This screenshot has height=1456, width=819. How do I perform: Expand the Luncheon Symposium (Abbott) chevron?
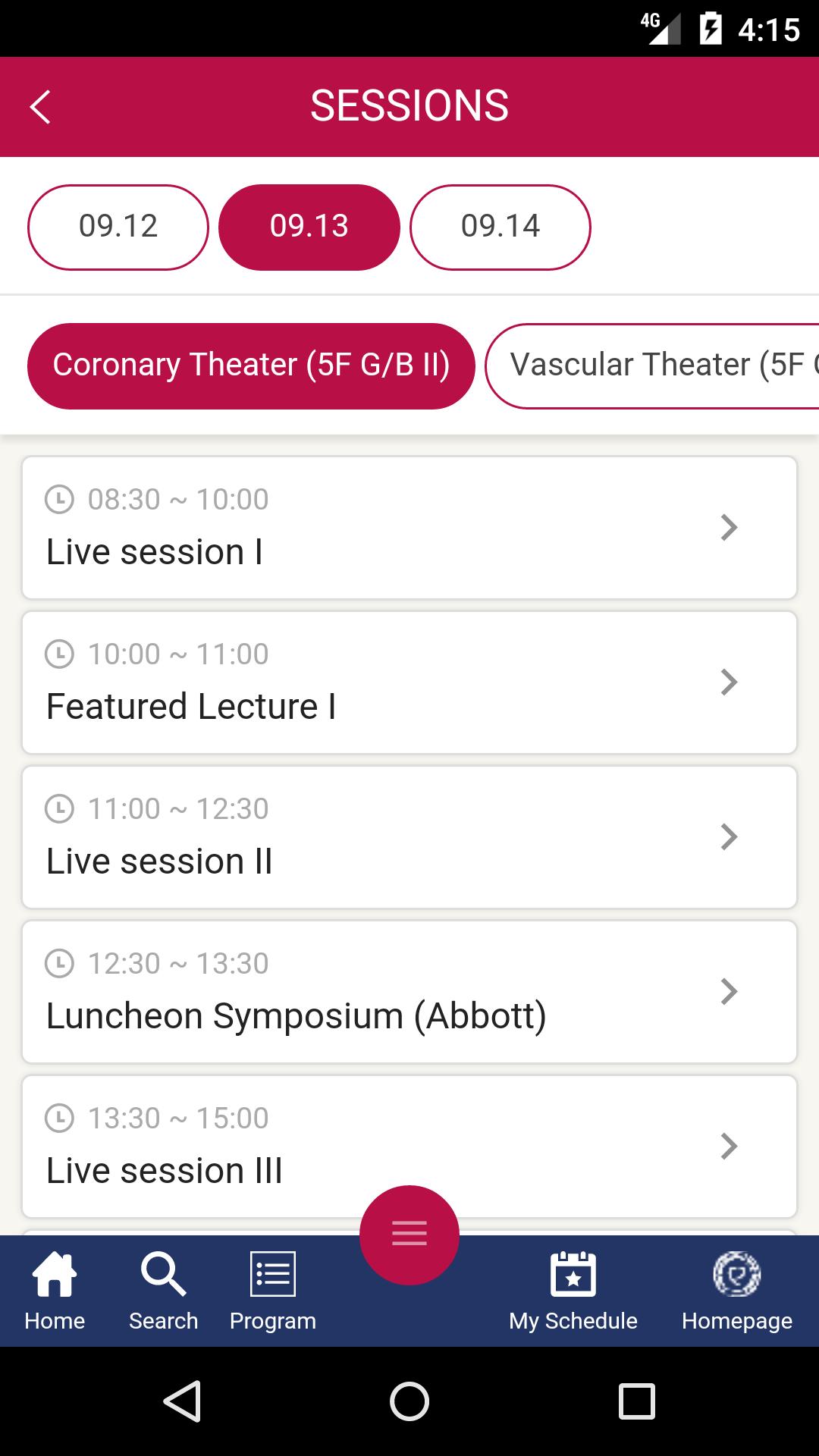click(729, 992)
